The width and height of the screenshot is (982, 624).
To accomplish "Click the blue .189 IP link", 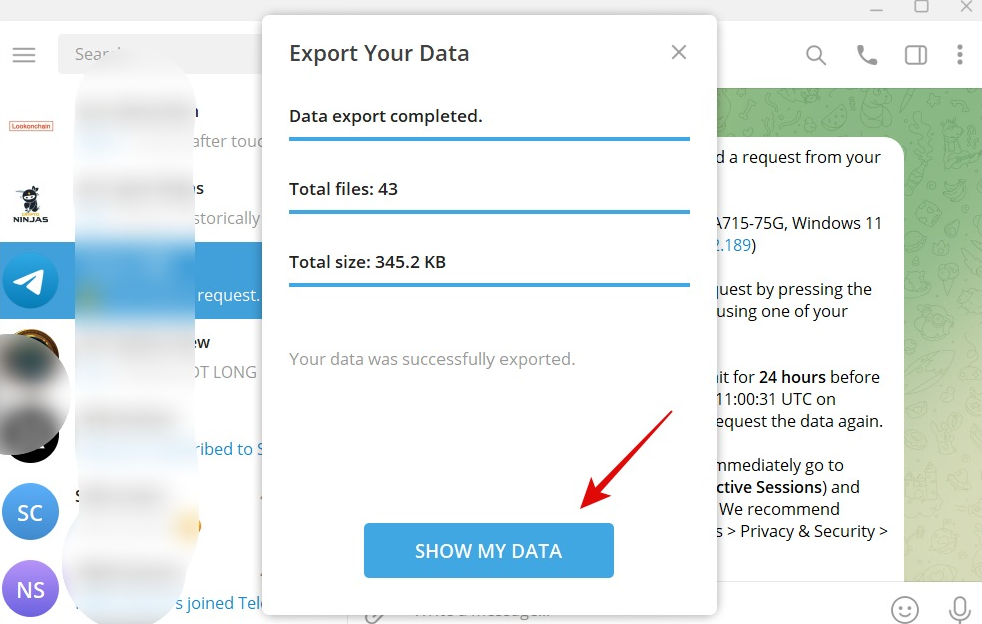I will (733, 245).
